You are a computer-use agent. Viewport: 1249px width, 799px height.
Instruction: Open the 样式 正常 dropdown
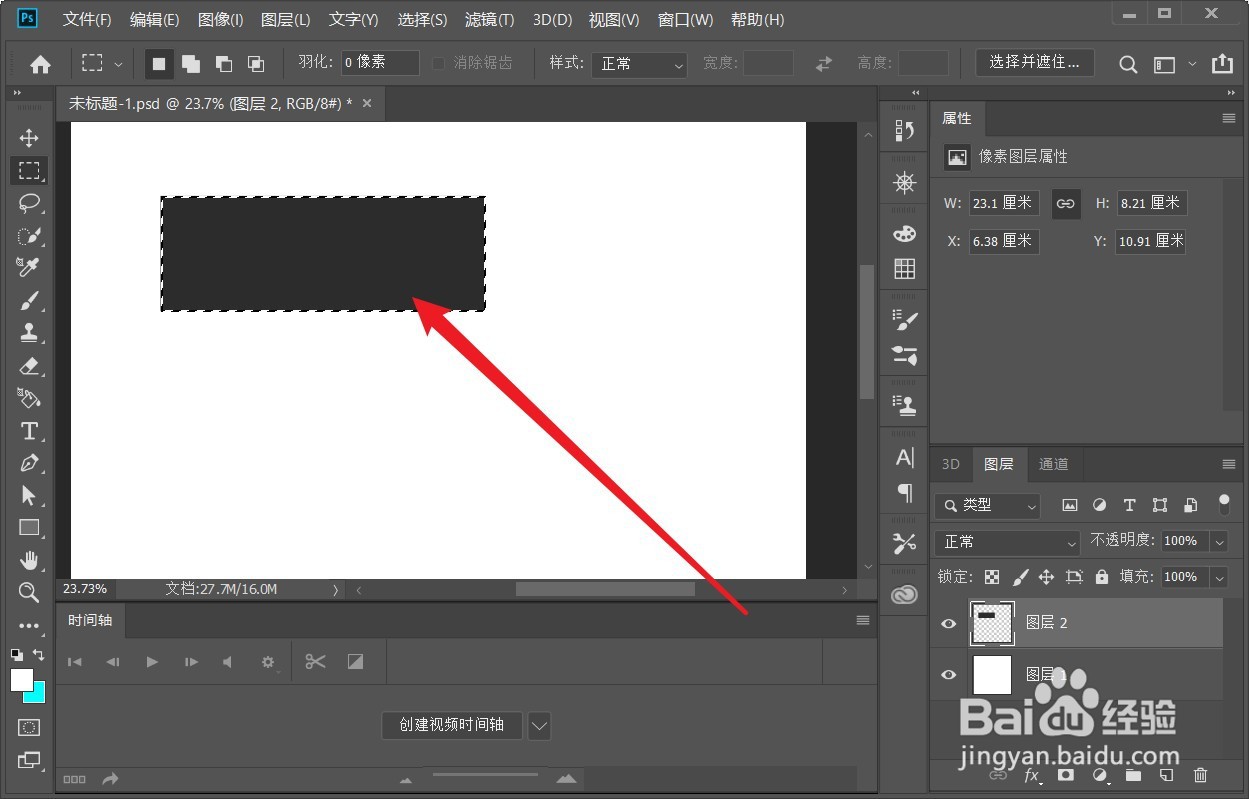[x=639, y=64]
